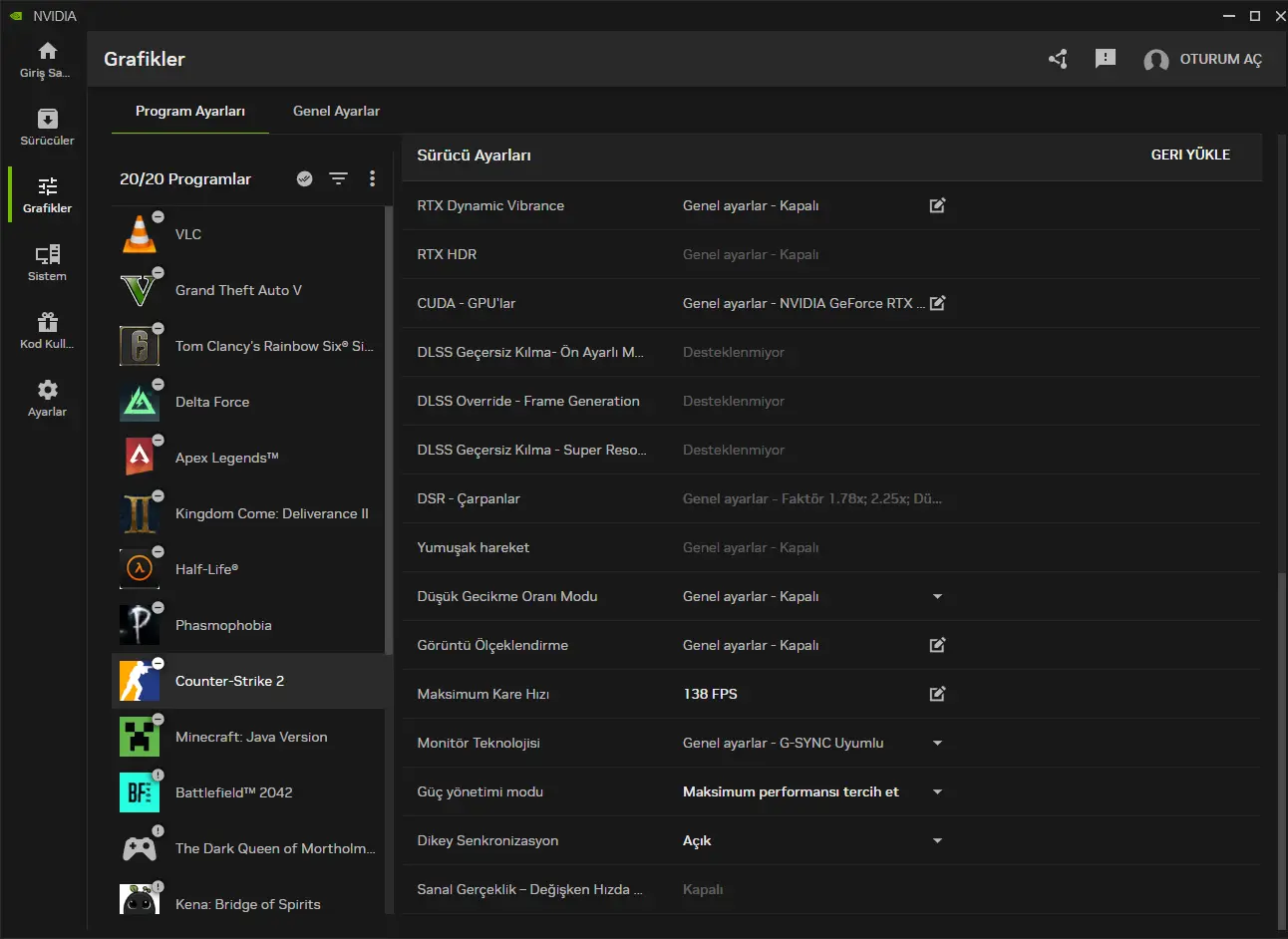Open the Güç yönetimi modu dropdown

pos(937,791)
